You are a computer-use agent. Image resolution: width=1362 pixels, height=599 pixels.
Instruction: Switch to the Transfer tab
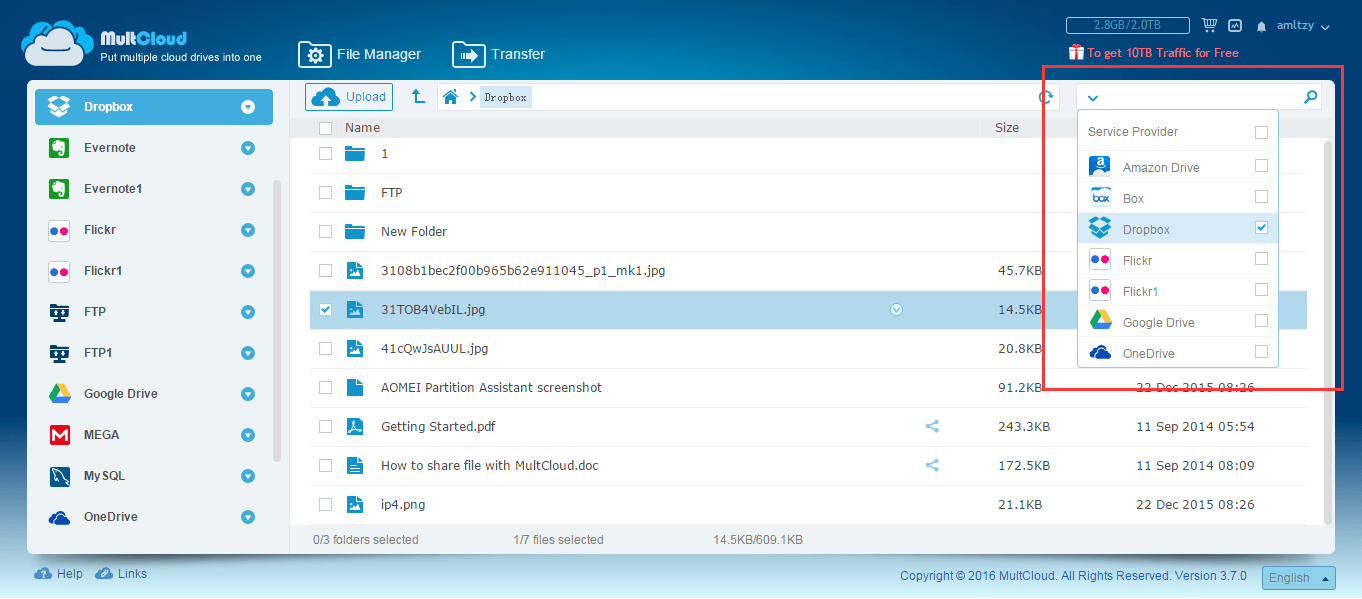516,54
